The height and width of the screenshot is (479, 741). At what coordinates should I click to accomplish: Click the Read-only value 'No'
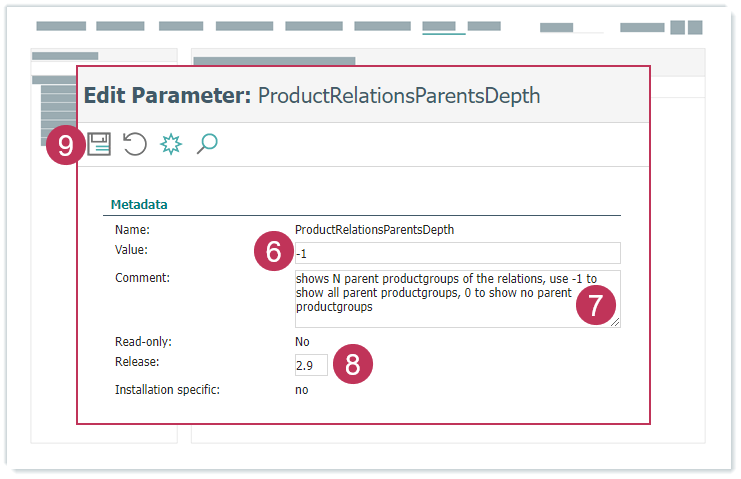coord(303,342)
